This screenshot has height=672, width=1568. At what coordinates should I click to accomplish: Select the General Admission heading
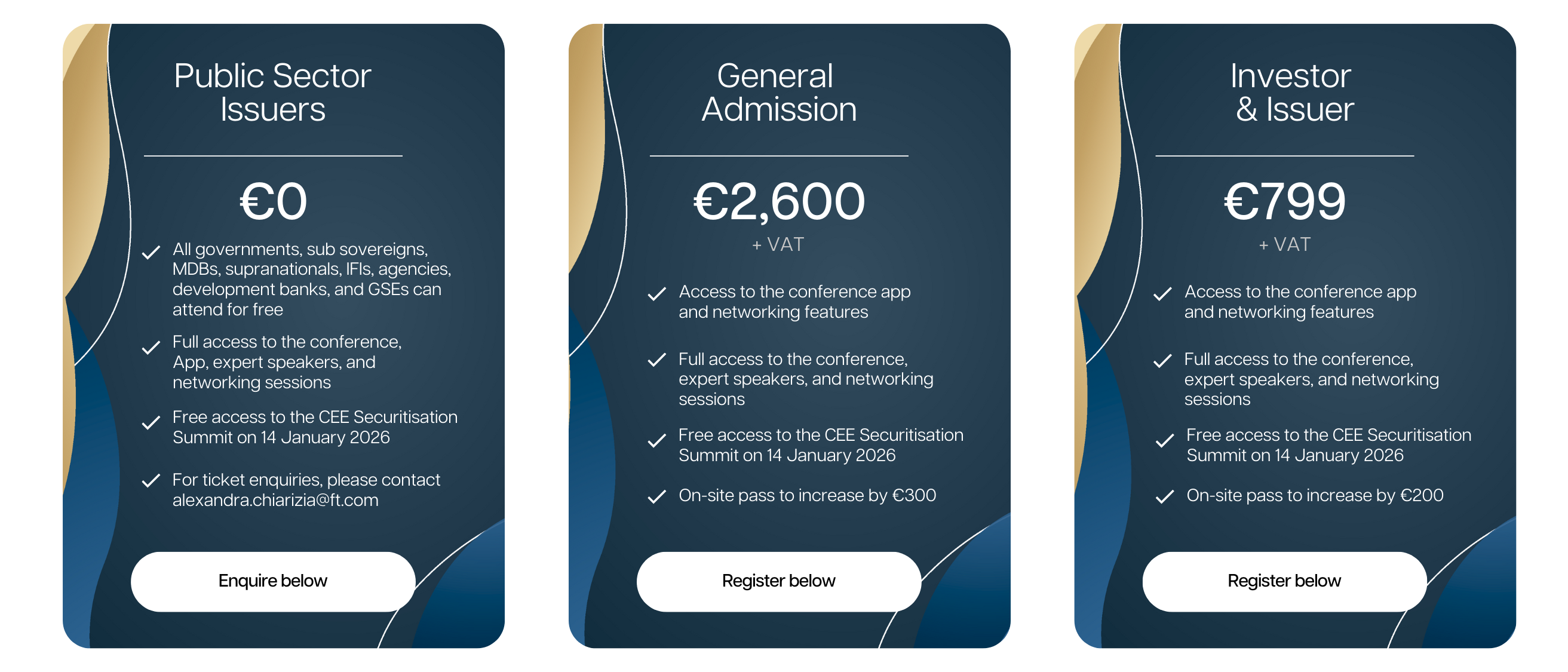[x=778, y=93]
